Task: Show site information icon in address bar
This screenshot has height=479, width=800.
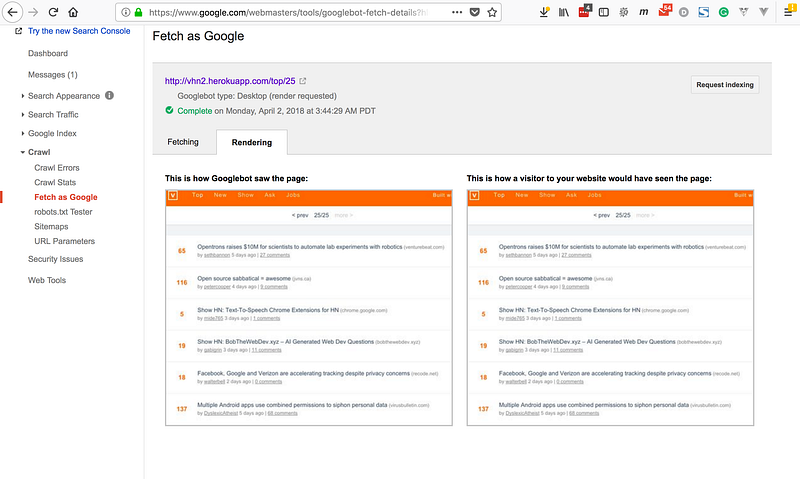Action: pos(126,12)
